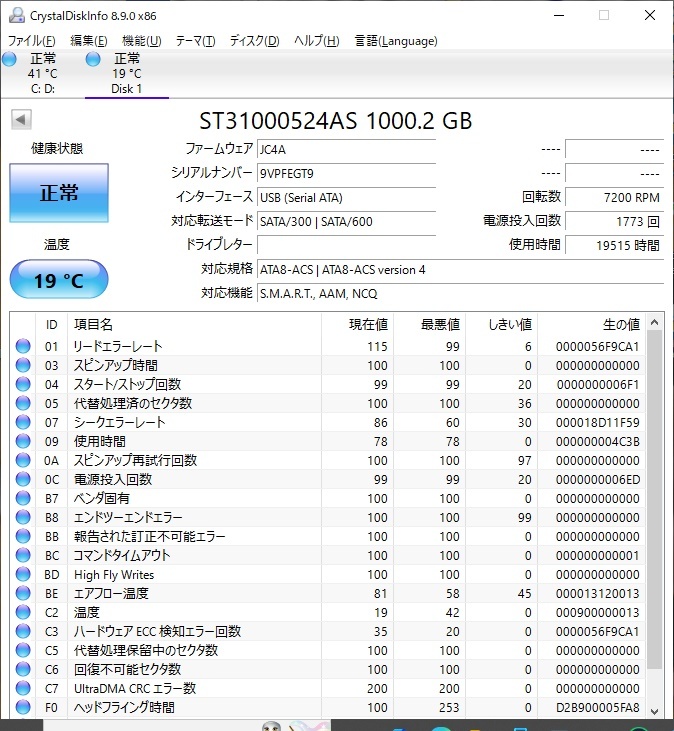The height and width of the screenshot is (731, 674).
Task: Click the power-on hours 19515 時間
Action: tap(614, 245)
